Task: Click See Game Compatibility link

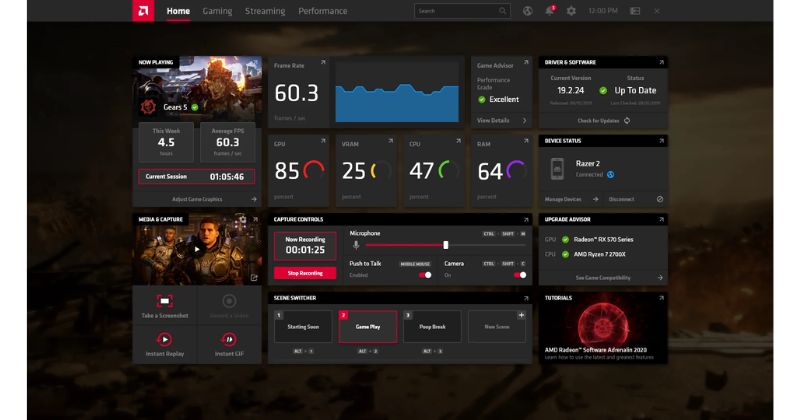Action: click(603, 278)
